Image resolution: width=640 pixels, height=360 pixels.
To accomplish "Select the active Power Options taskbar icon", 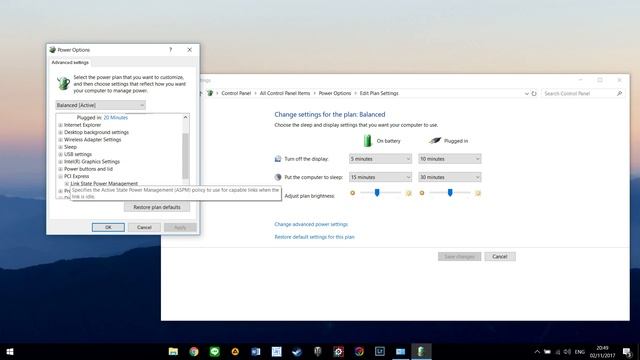I will click(421, 351).
